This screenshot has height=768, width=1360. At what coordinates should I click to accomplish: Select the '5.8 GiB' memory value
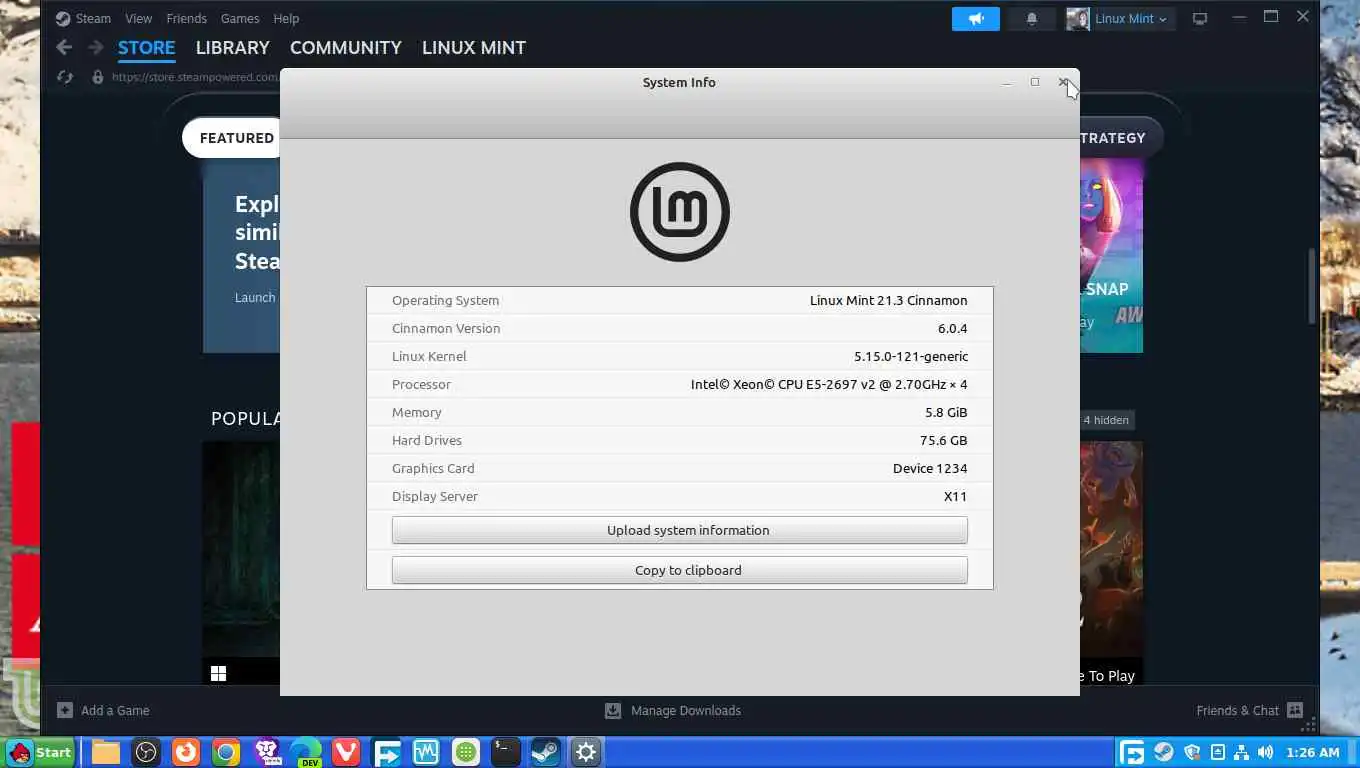click(x=946, y=412)
